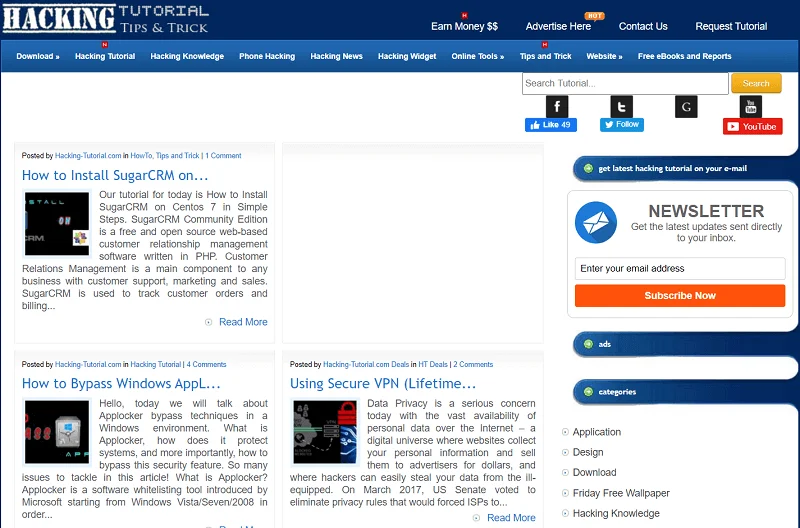
Task: Open the Earn Money $$ link
Action: 464,26
